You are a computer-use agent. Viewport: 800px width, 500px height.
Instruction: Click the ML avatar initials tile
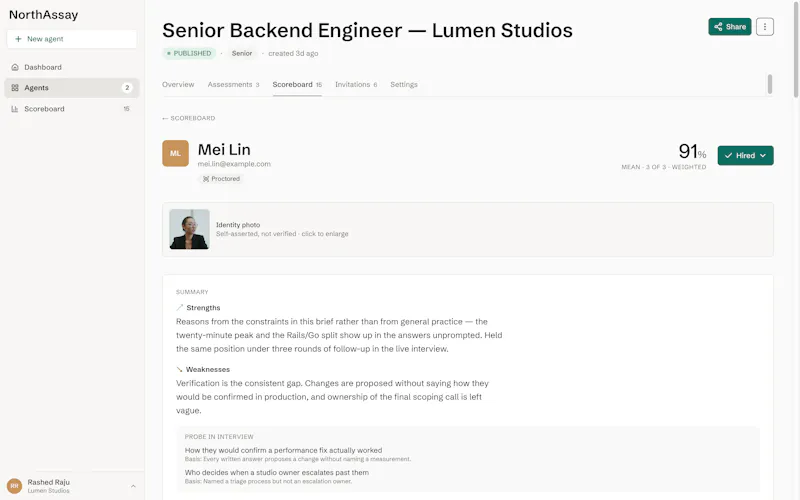point(176,153)
